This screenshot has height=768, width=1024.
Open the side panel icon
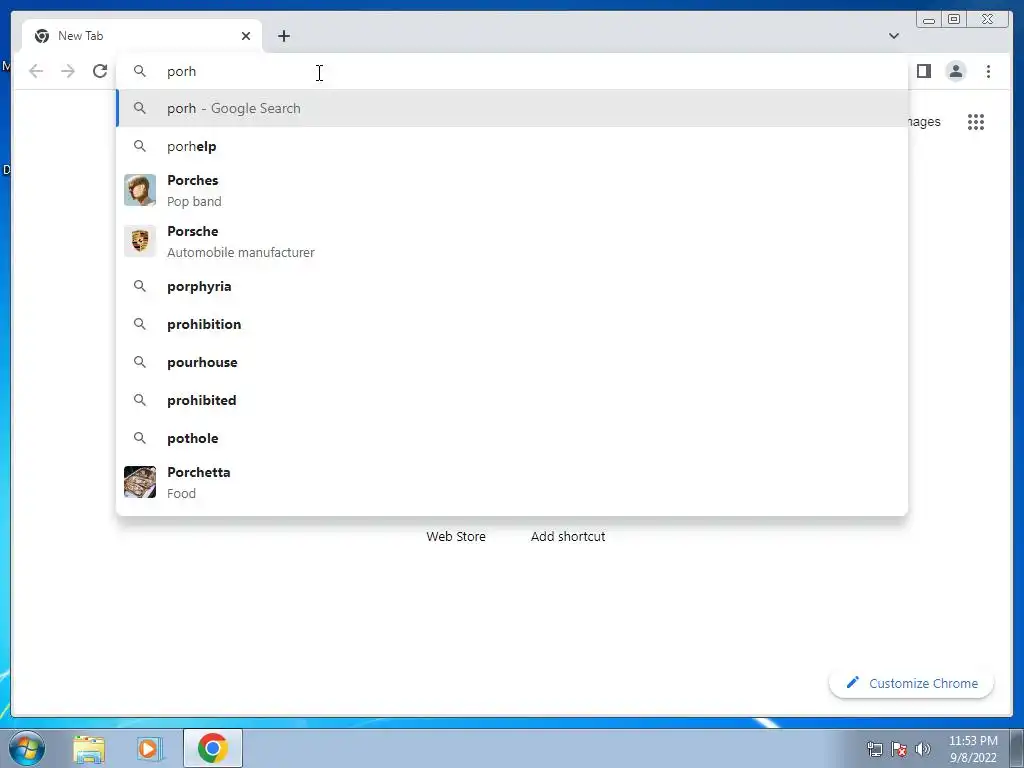pyautogui.click(x=923, y=71)
